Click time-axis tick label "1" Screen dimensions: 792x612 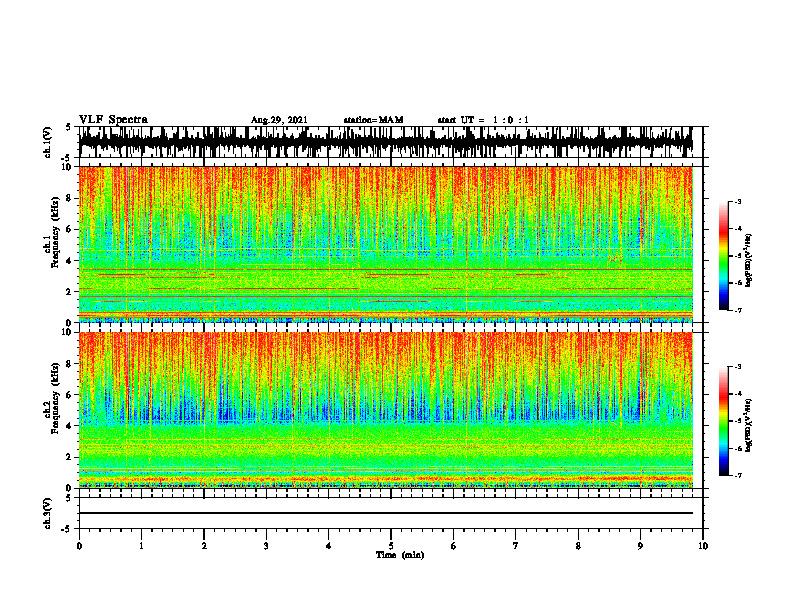click(x=141, y=546)
